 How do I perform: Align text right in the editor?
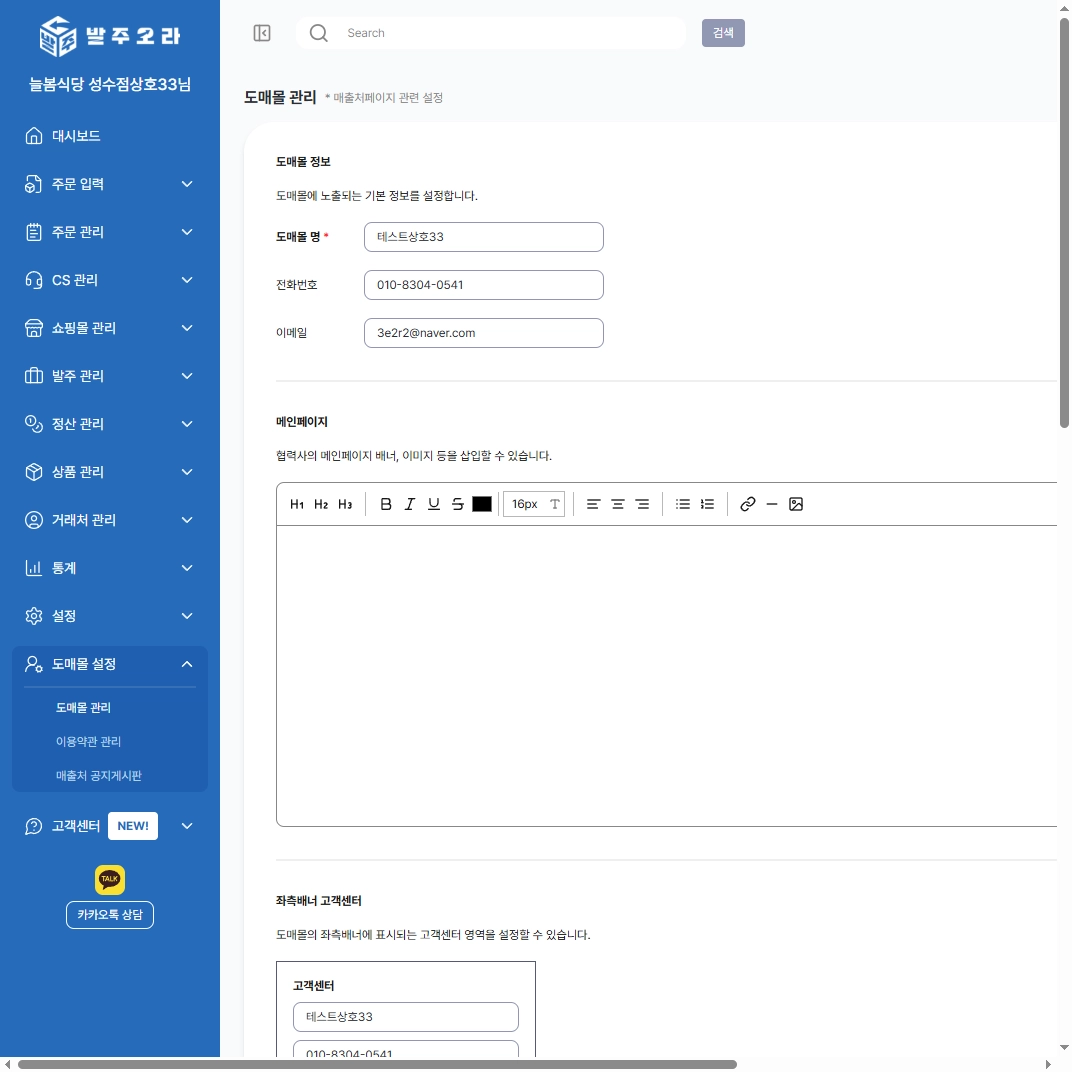(x=642, y=504)
